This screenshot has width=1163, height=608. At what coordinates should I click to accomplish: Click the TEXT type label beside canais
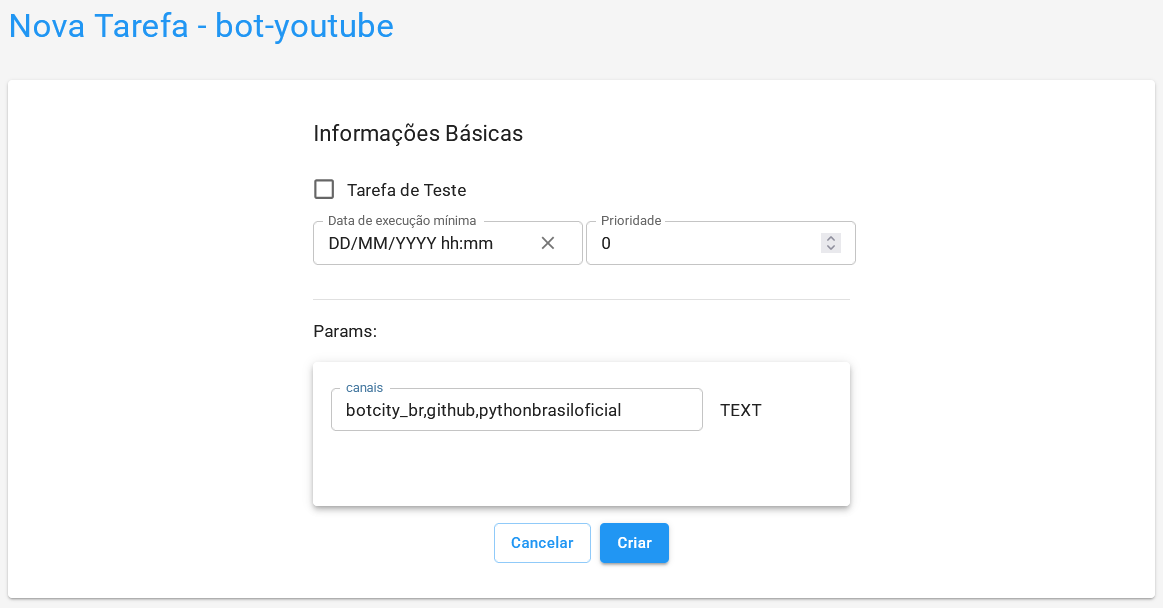click(x=741, y=410)
